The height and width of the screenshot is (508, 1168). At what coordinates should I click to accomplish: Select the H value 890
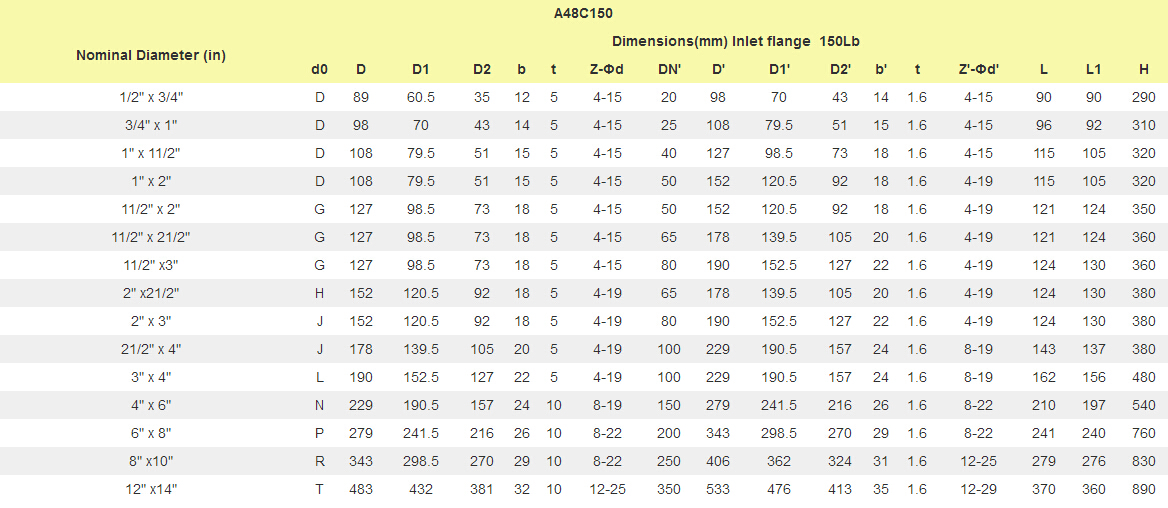pyautogui.click(x=1143, y=489)
